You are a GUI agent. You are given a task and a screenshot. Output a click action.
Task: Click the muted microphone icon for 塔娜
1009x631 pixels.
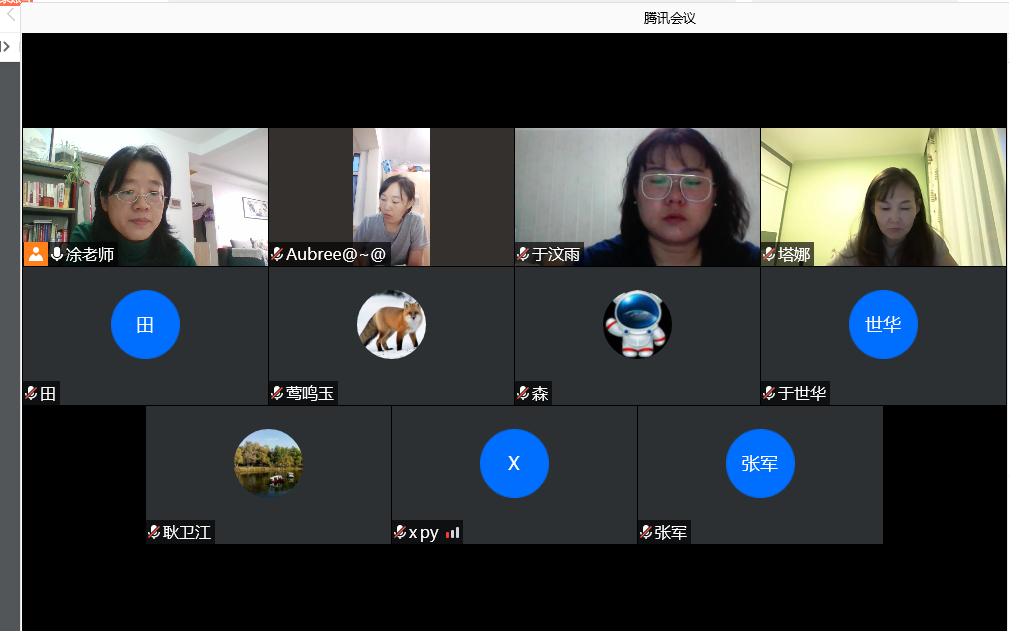point(769,254)
